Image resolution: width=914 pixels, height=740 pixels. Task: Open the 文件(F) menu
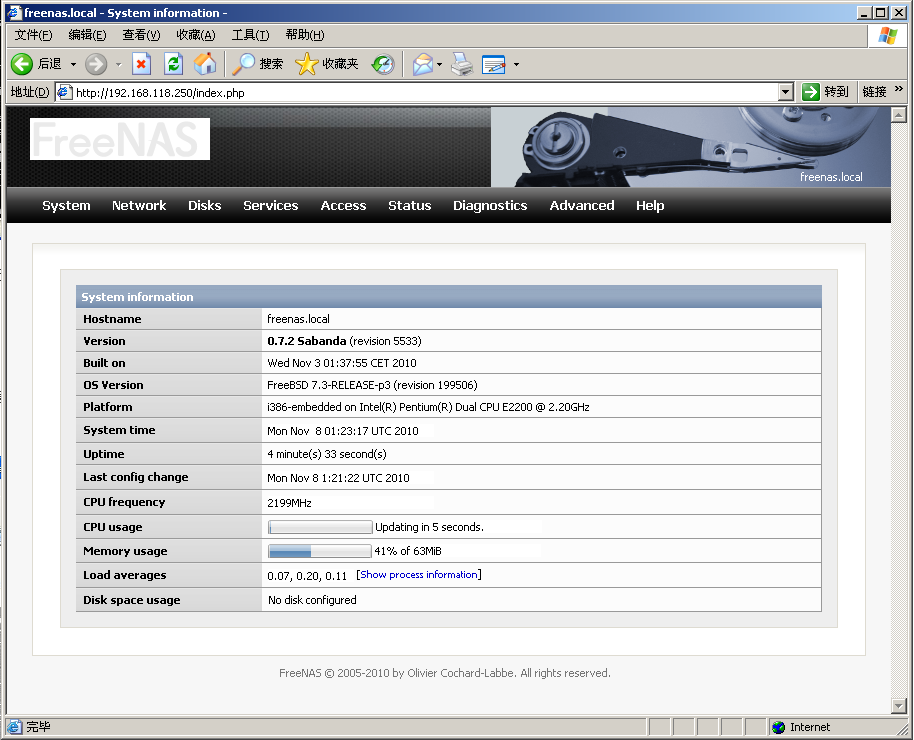click(x=33, y=35)
